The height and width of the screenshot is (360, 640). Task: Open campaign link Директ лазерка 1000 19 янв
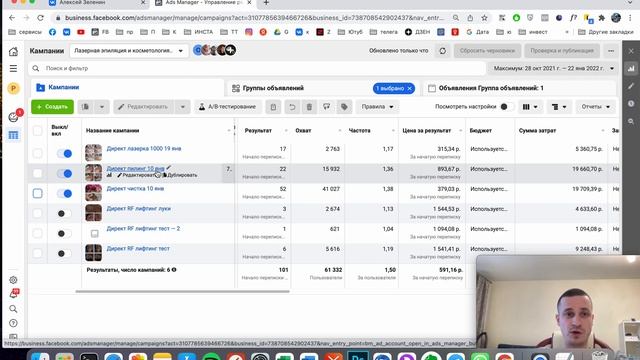click(x=144, y=149)
